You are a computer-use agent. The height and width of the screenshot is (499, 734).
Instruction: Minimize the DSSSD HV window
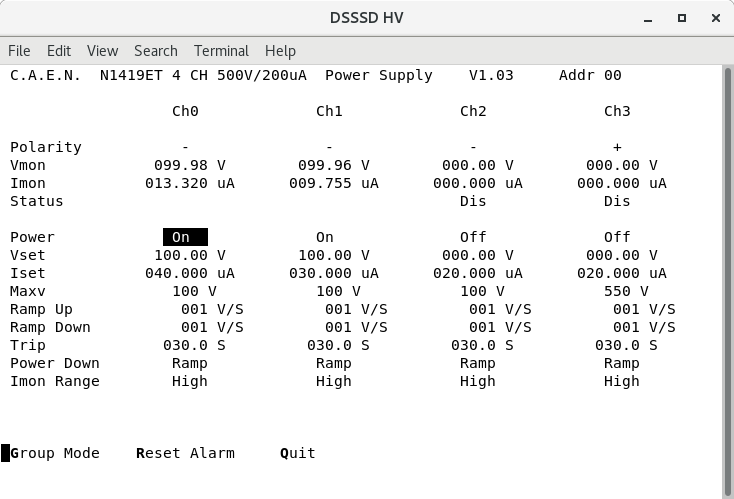tap(648, 18)
